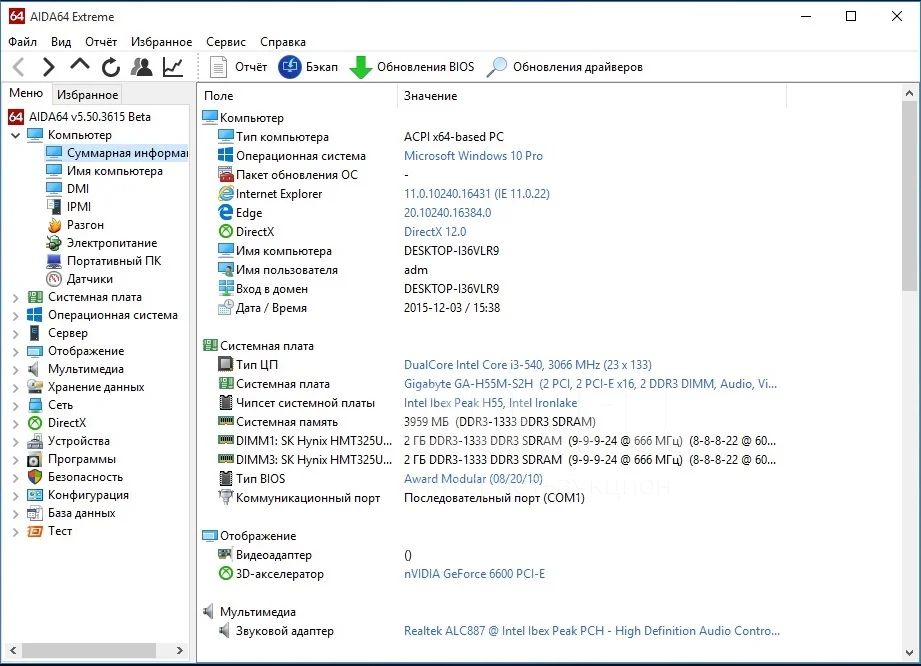Image resolution: width=921 pixels, height=666 pixels.
Task: Open the Gigabyte GA-H55M-S2H link
Action: (x=590, y=384)
